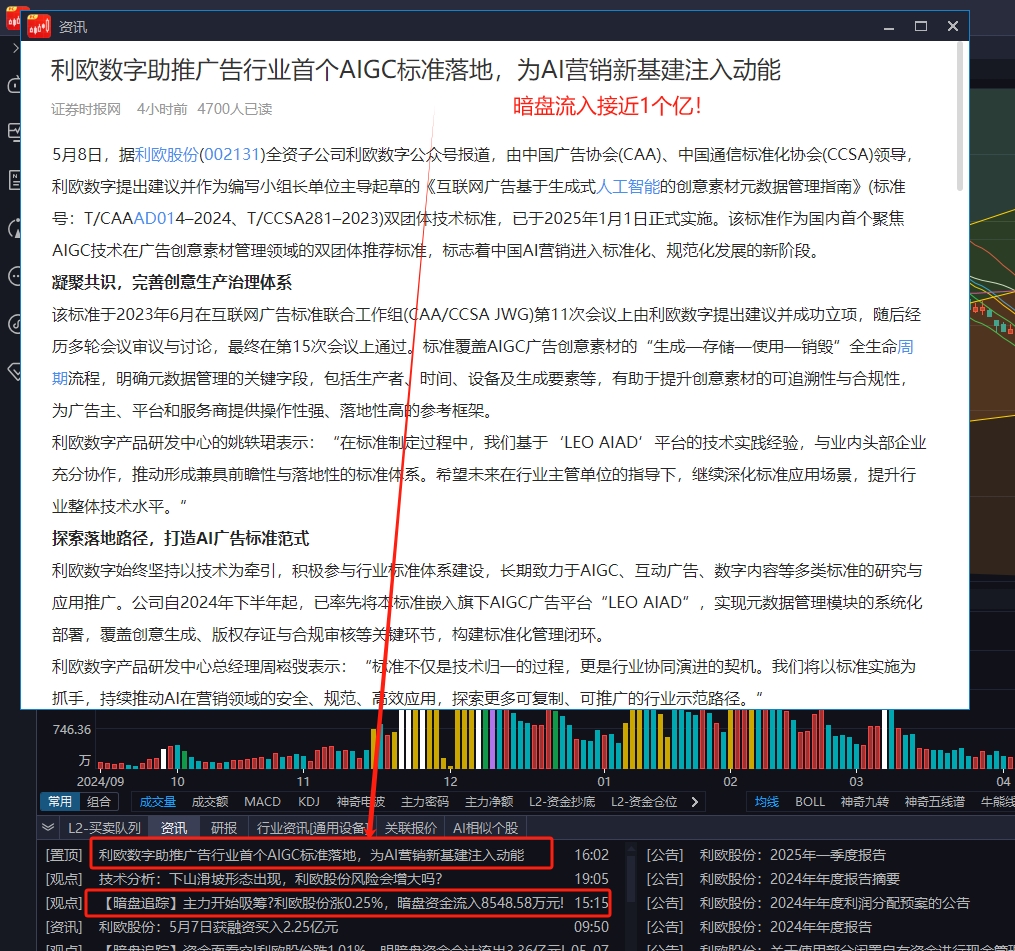Viewport: 1015px width, 951px height.
Task: Switch to the 资讯 tab in bottom panel
Action: pos(173,827)
